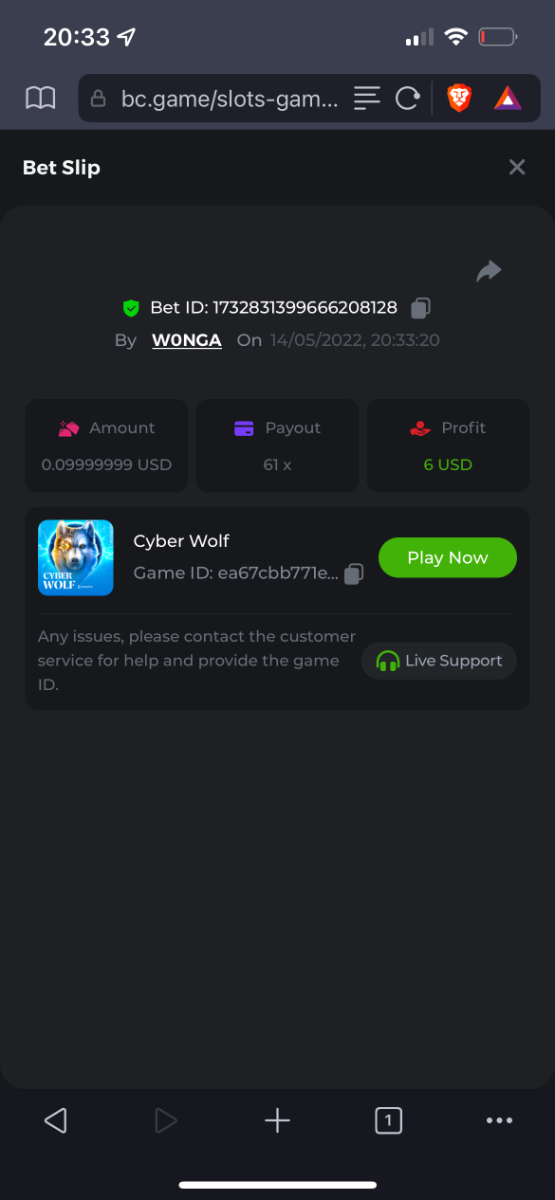Image resolution: width=555 pixels, height=1200 pixels.
Task: Start Cyber Wolf with Play Now
Action: tap(447, 557)
